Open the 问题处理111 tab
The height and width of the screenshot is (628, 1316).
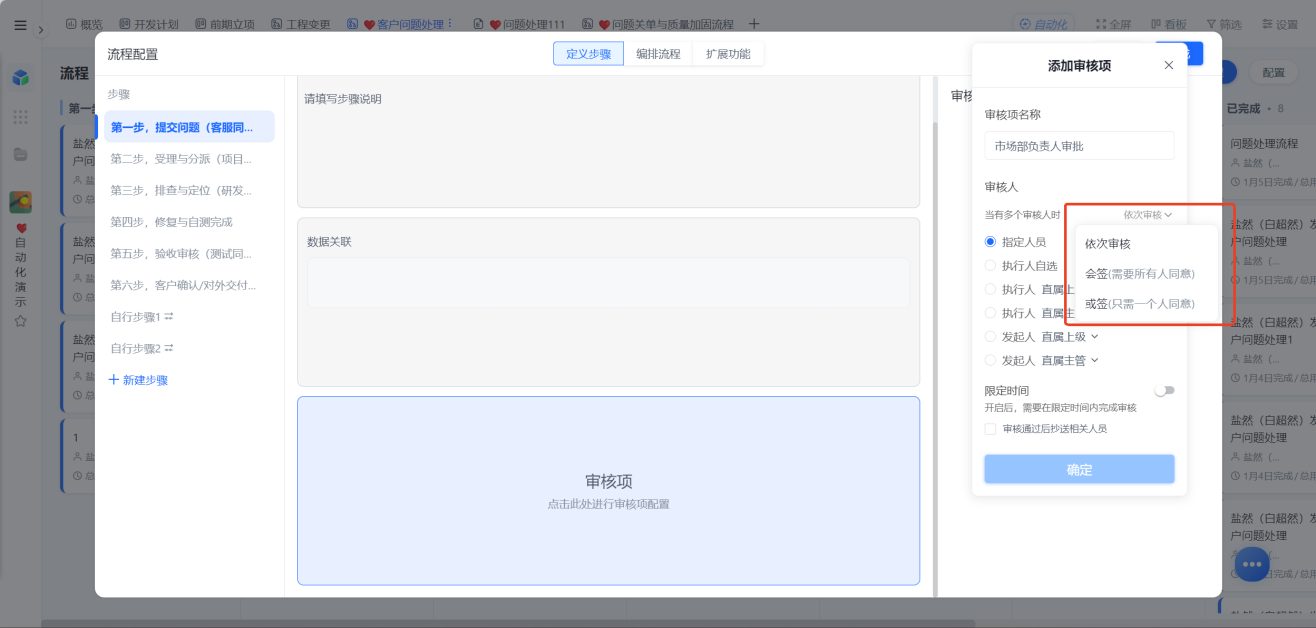519,24
